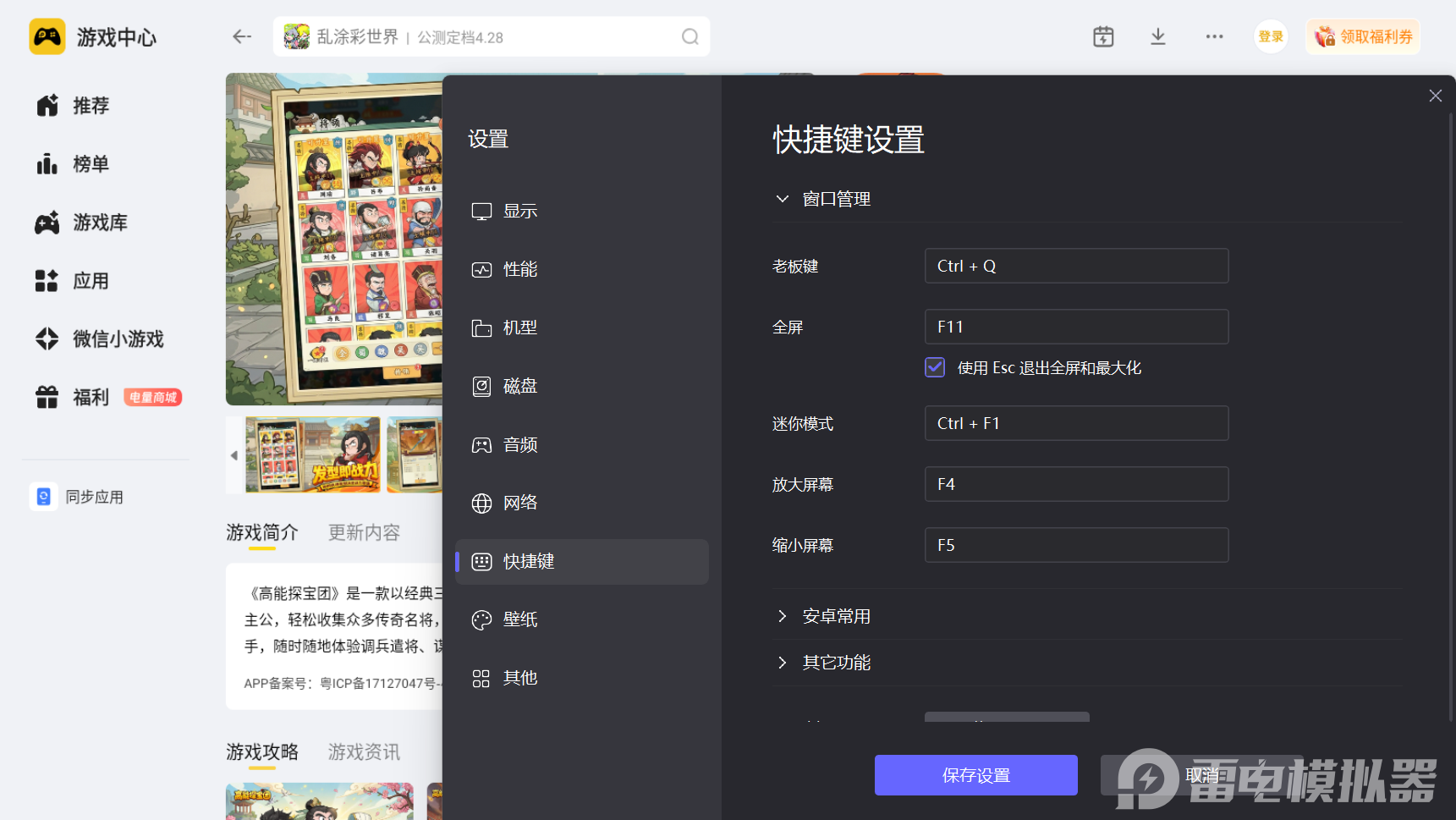The height and width of the screenshot is (820, 1456).
Task: Switch to 显示 settings tab
Action: pos(519,212)
